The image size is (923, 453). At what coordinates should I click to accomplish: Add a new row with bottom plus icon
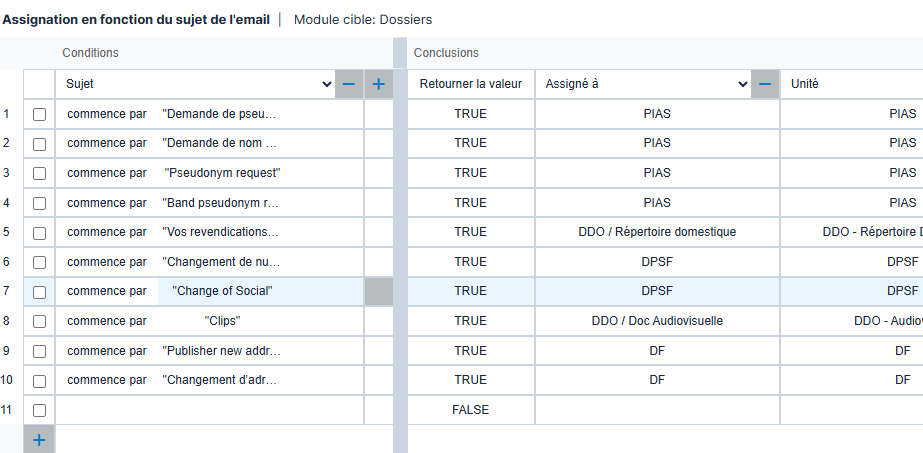pyautogui.click(x=39, y=440)
